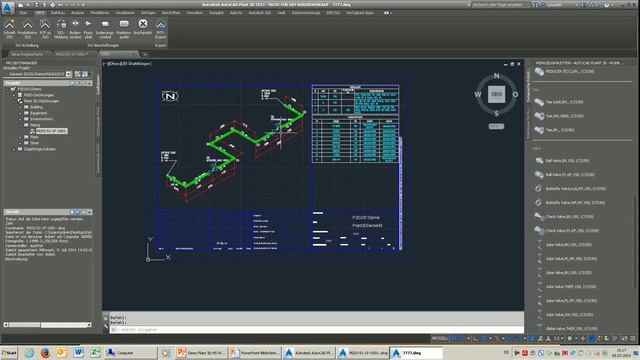This screenshot has height=360, width=640.
Task: Open Word from the taskbar
Action: 78,353
